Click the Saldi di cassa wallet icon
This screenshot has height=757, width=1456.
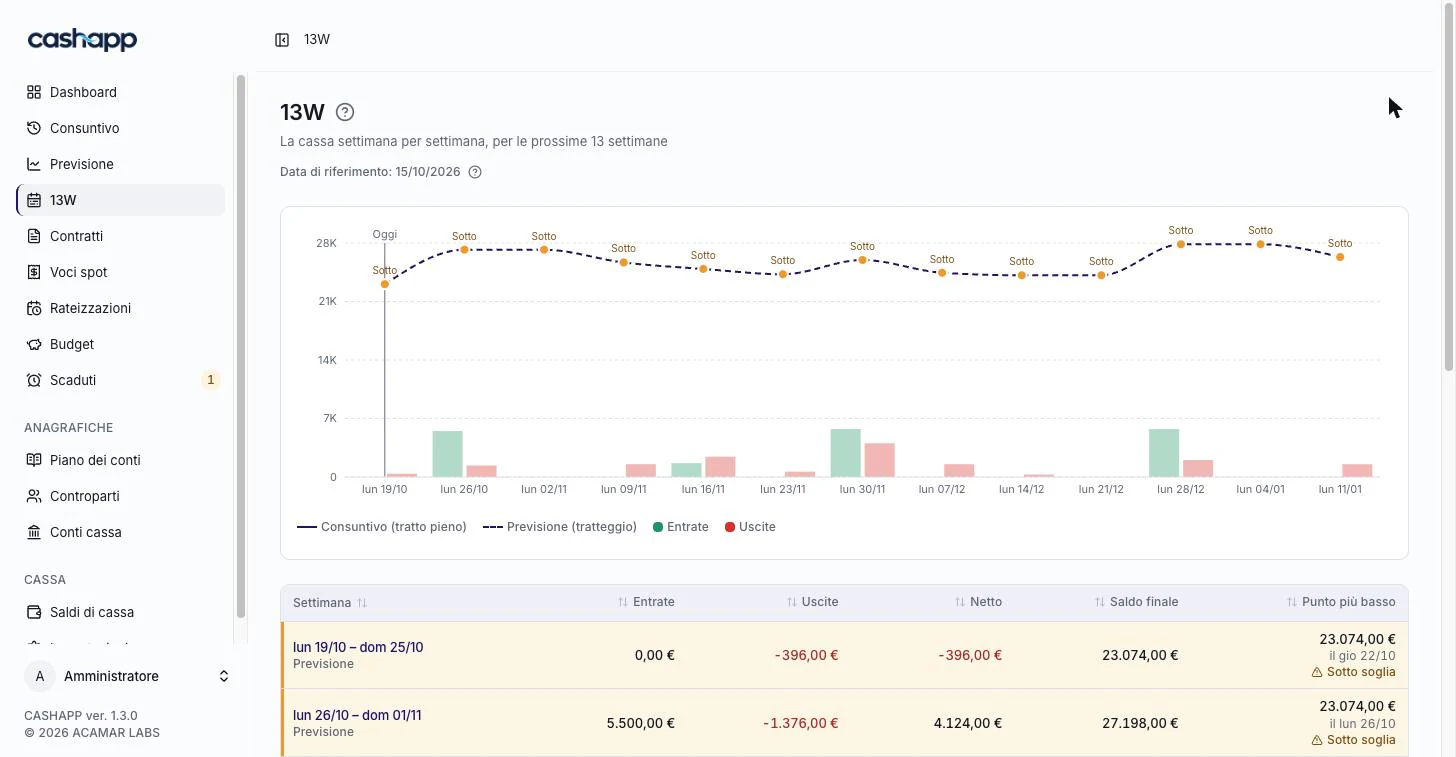[34, 612]
